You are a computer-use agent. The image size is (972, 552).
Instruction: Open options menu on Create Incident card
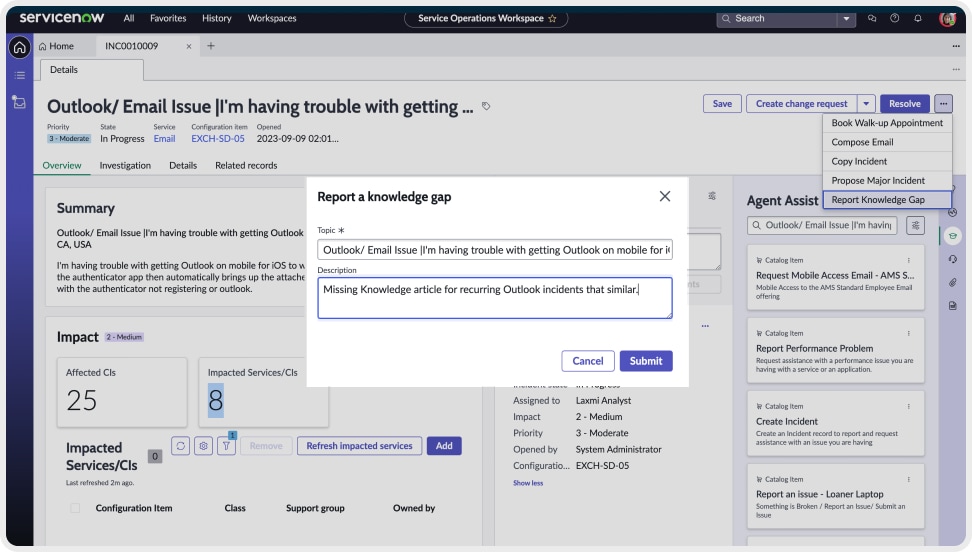(x=908, y=407)
